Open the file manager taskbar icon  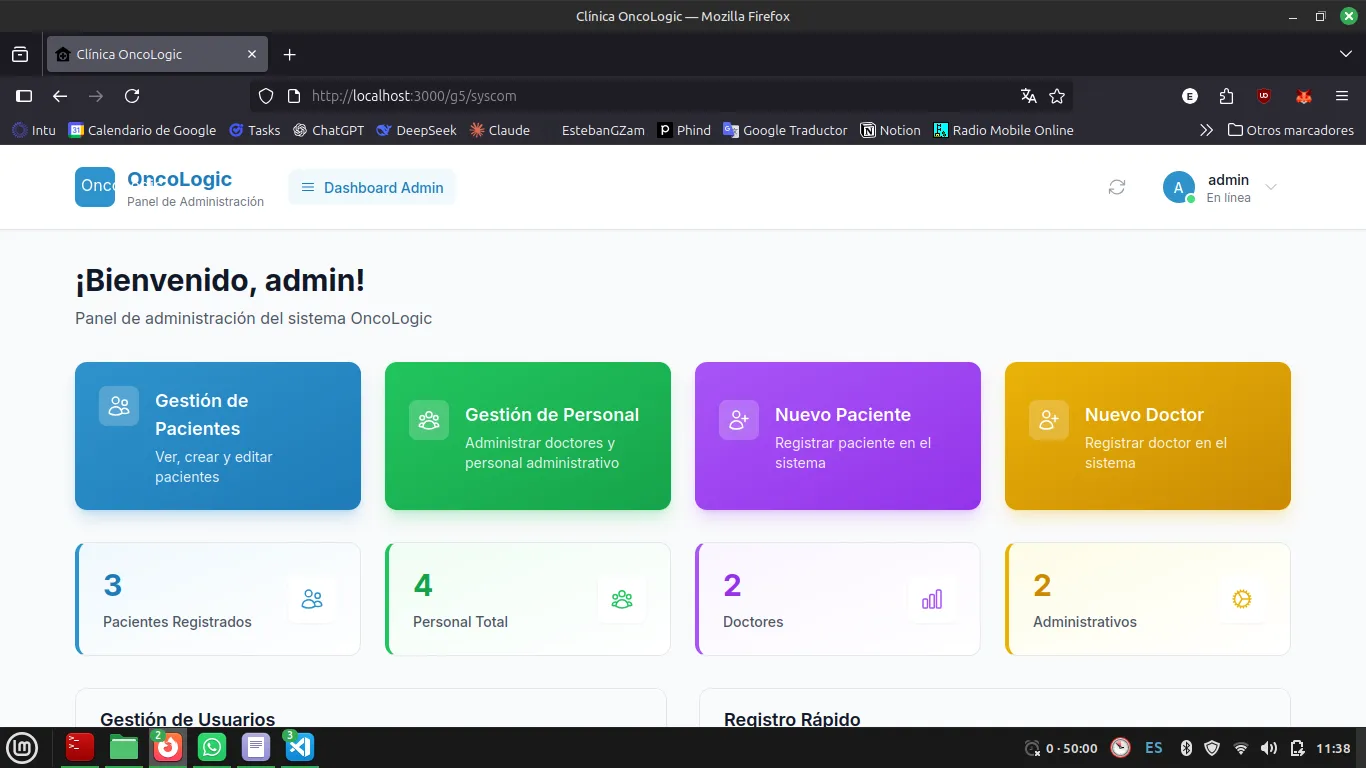(124, 747)
